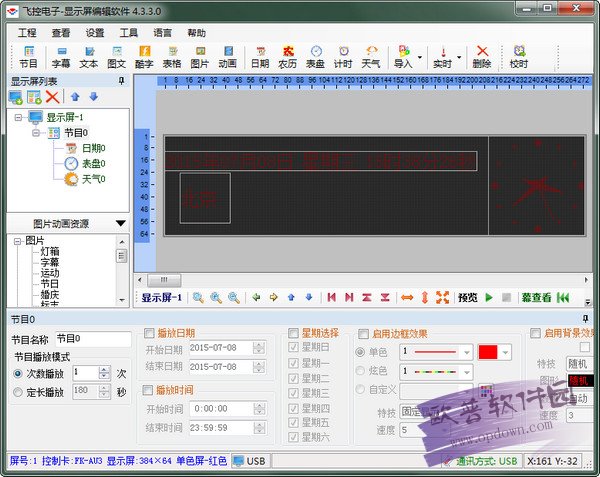Image resolution: width=600 pixels, height=477 pixels.
Task: Click the red border color swatch
Action: point(488,352)
